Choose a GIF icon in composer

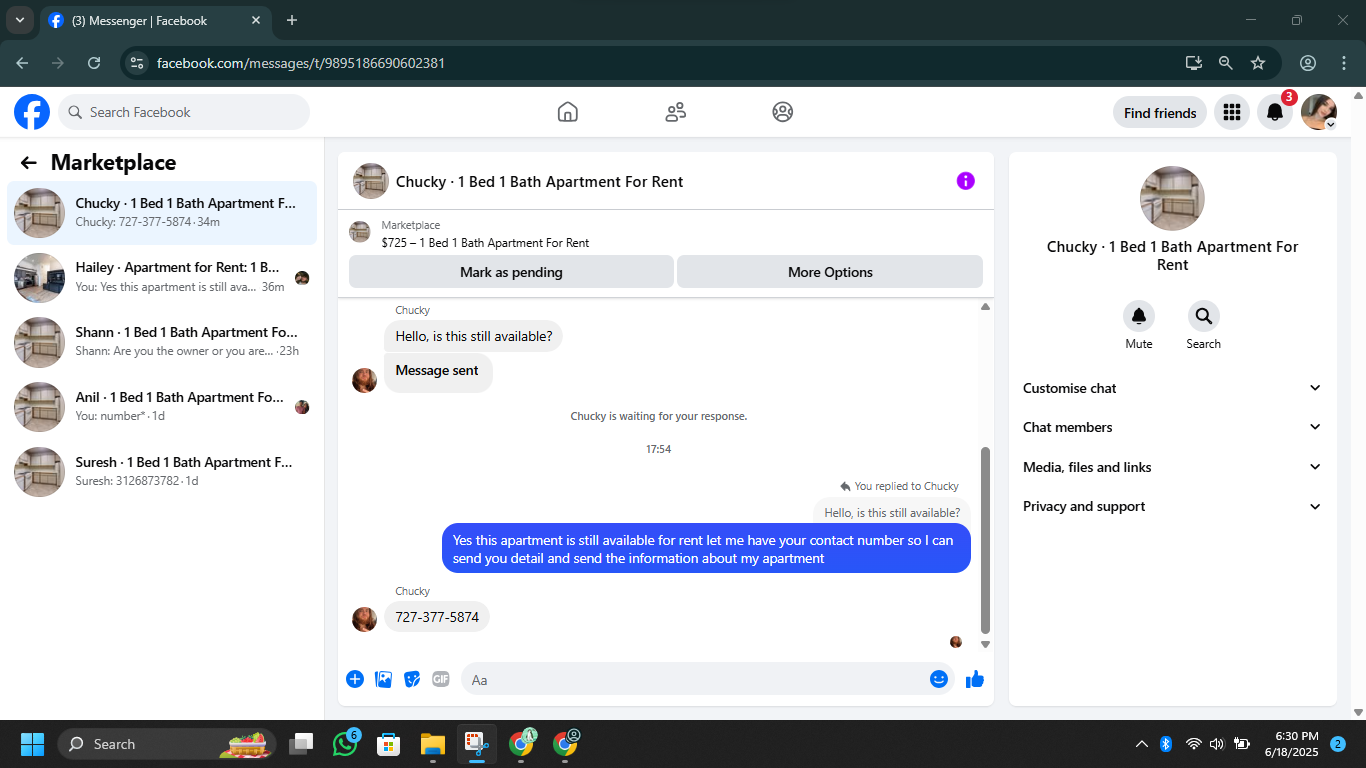(441, 679)
